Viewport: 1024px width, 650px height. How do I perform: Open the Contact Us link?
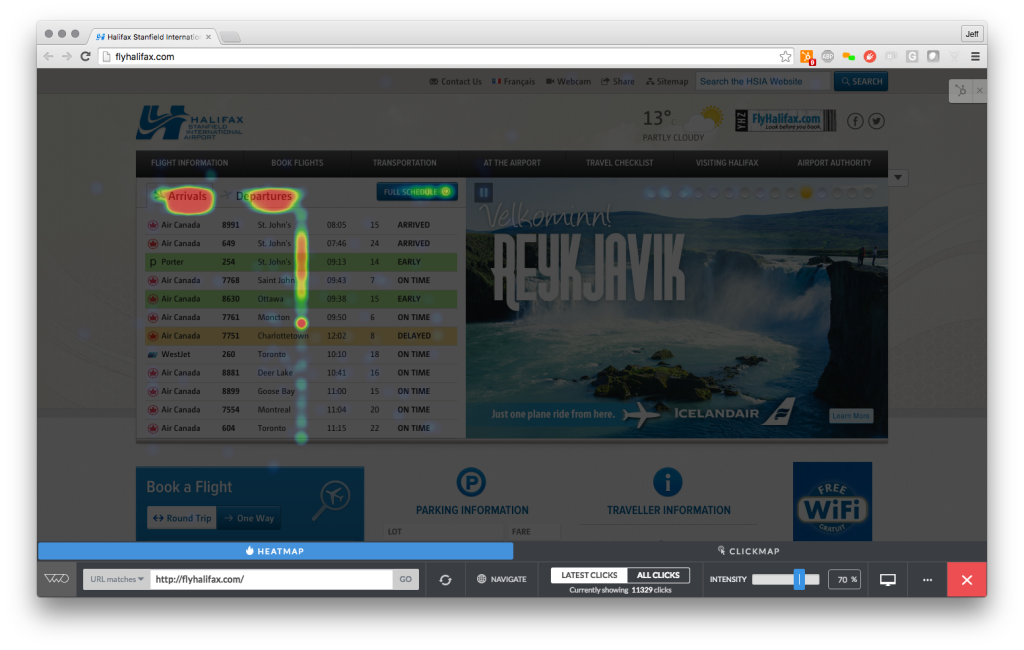pyautogui.click(x=455, y=82)
